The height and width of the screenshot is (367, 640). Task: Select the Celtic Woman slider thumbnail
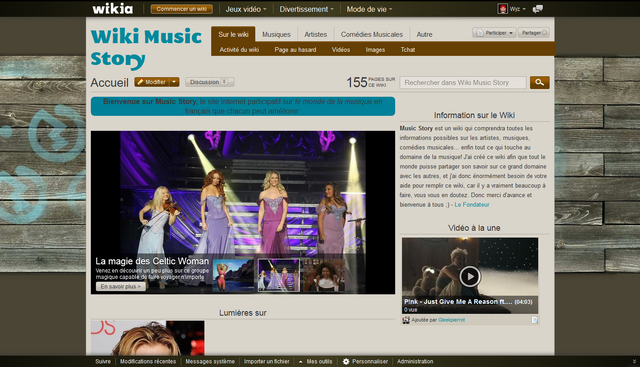pos(279,275)
